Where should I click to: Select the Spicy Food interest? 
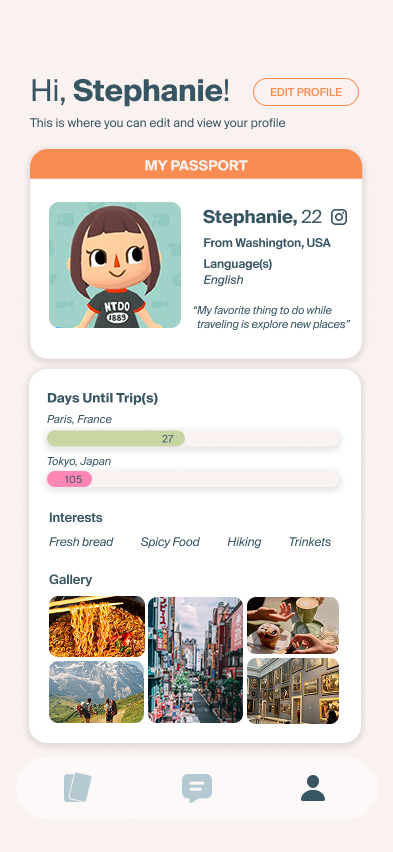(x=170, y=542)
